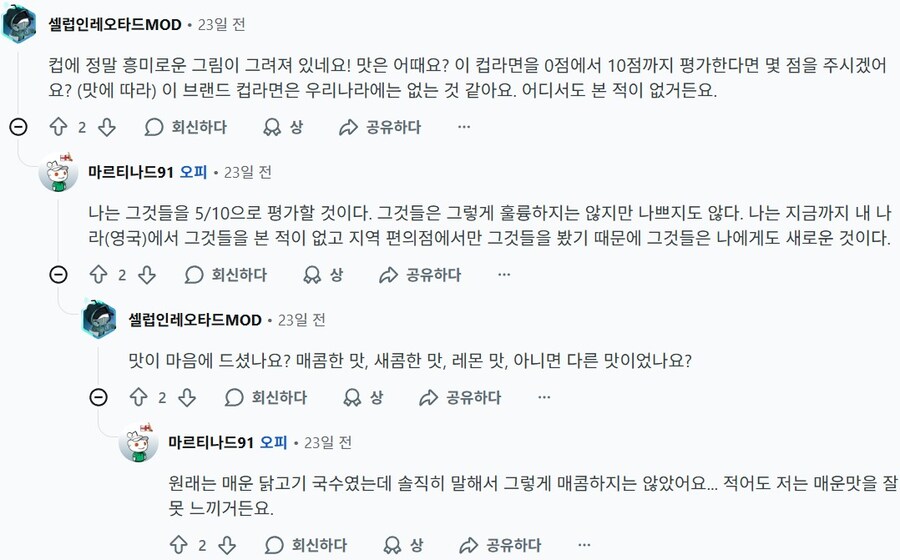The width and height of the screenshot is (900, 560).
Task: Downvote the 5/10 rating comment
Action: (147, 275)
